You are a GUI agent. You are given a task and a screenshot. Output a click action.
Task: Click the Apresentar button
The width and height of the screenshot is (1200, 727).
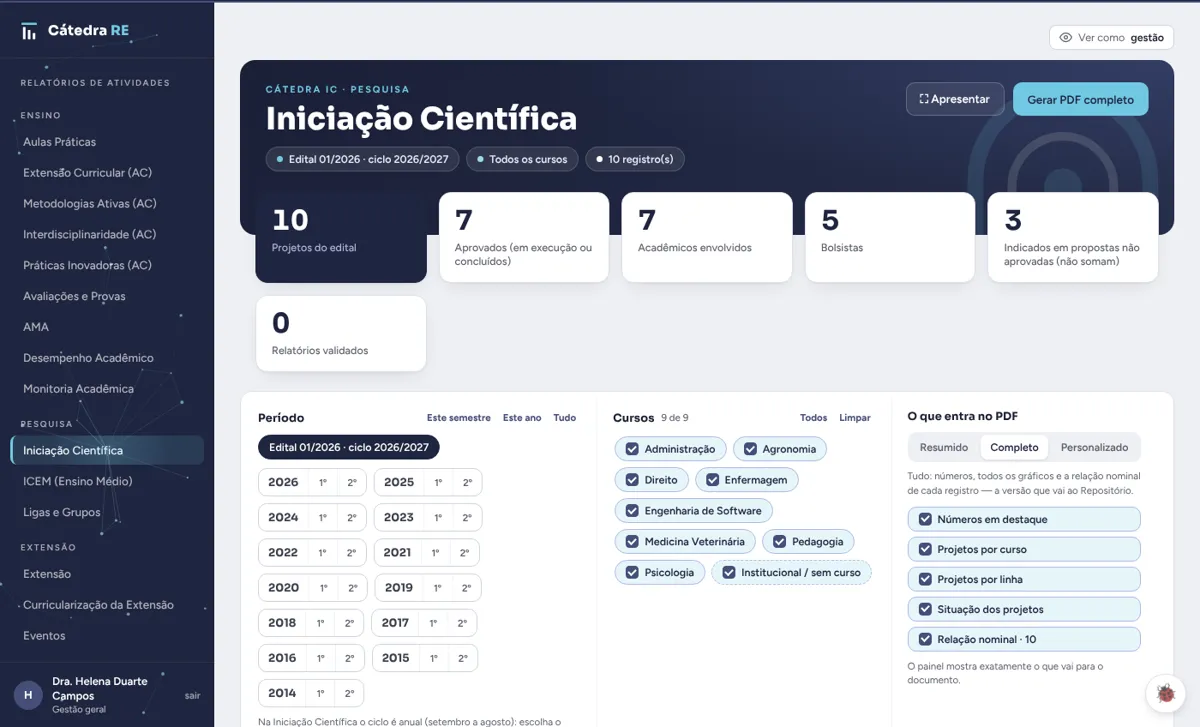pyautogui.click(x=955, y=99)
